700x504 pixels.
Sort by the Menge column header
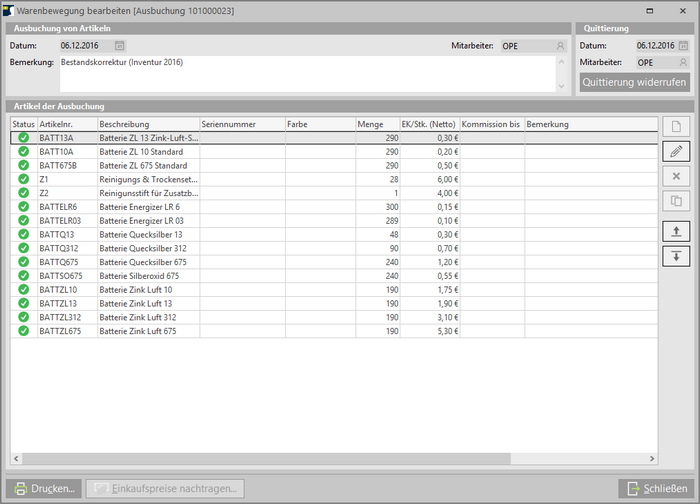377,124
